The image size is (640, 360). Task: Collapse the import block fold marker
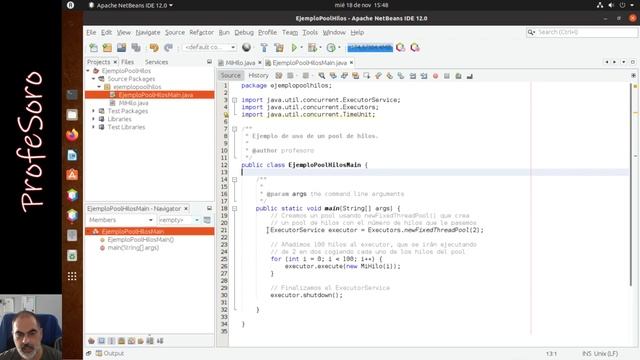coord(234,100)
